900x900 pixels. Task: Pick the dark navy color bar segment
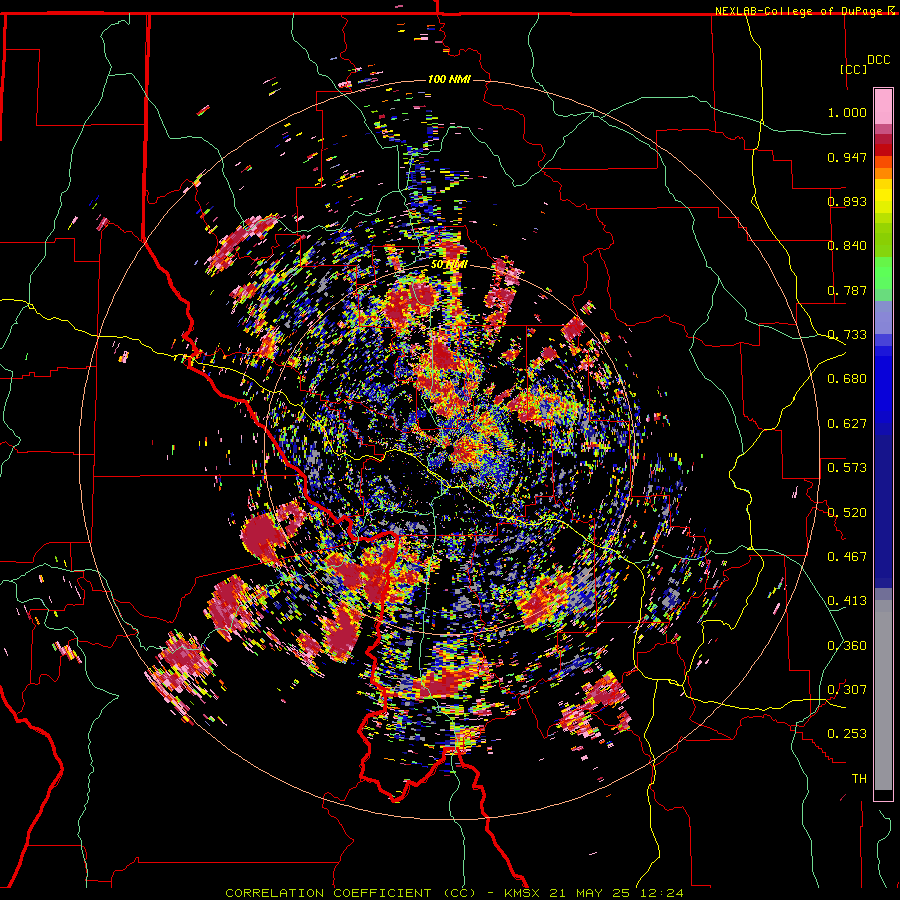point(883,505)
